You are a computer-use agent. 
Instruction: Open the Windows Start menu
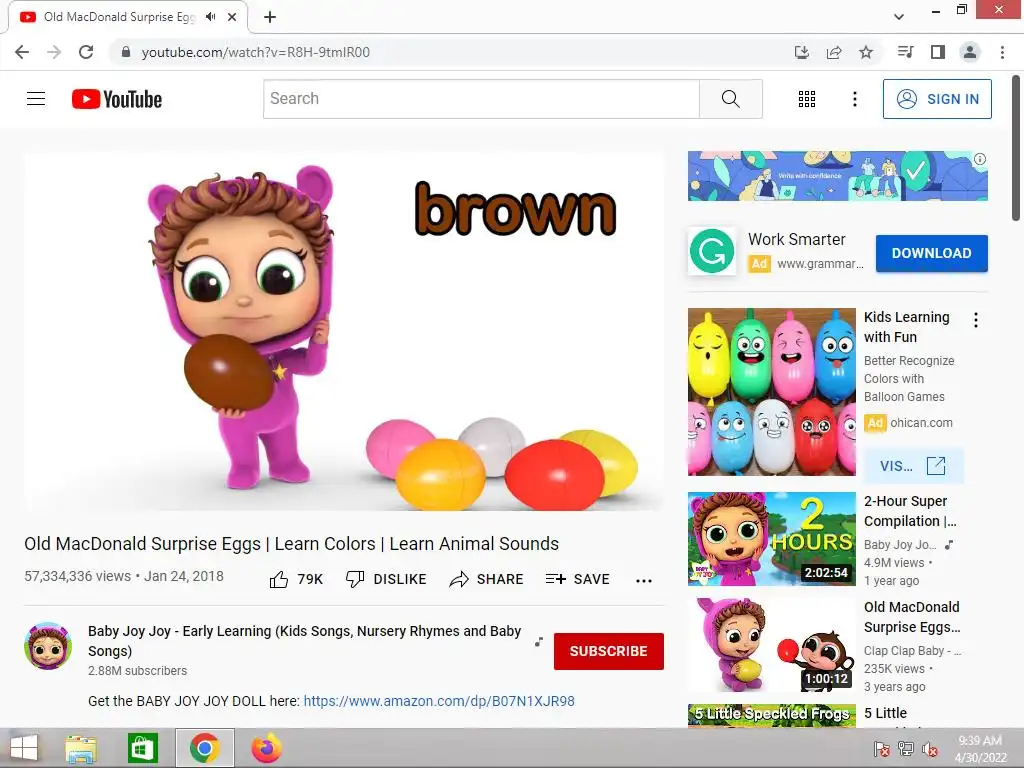click(x=24, y=748)
